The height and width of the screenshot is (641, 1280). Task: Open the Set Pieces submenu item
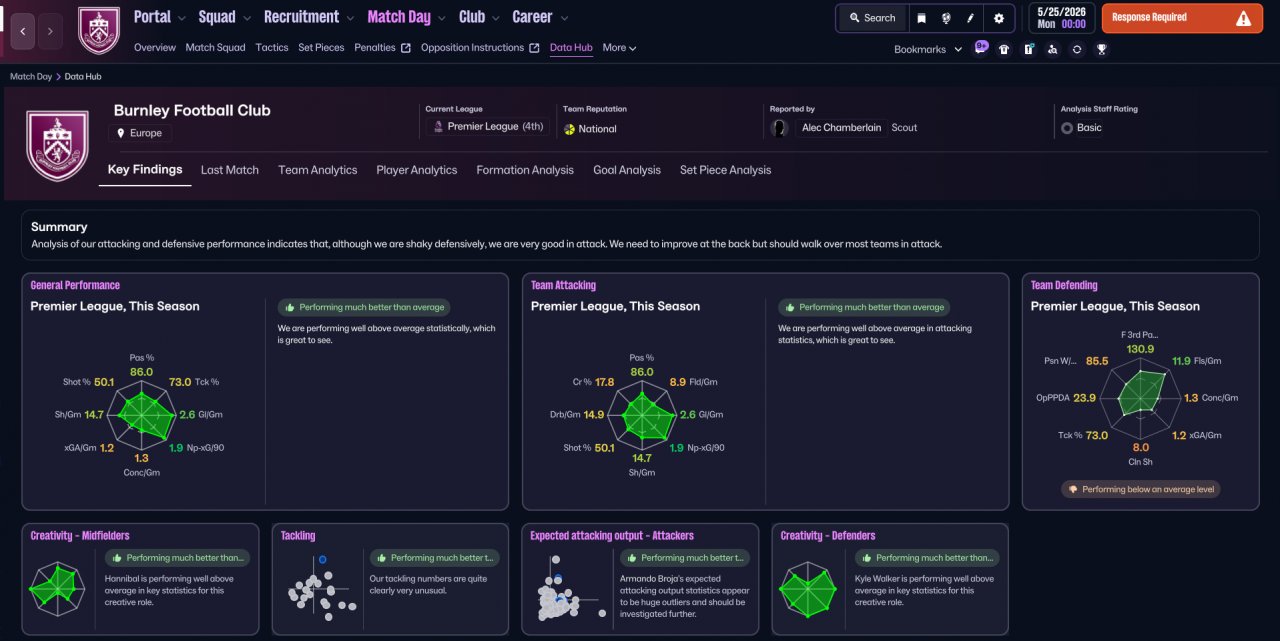coord(321,48)
